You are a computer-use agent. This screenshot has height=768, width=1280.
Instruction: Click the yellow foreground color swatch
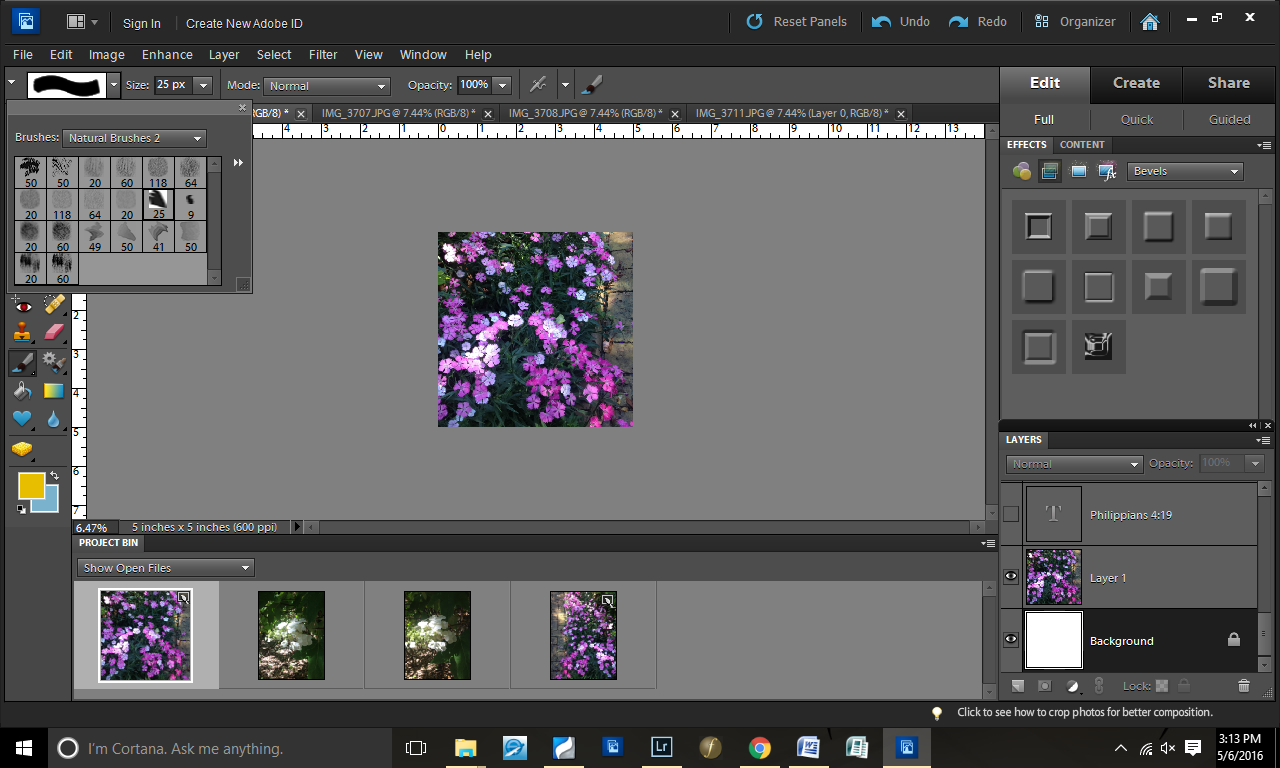31,486
